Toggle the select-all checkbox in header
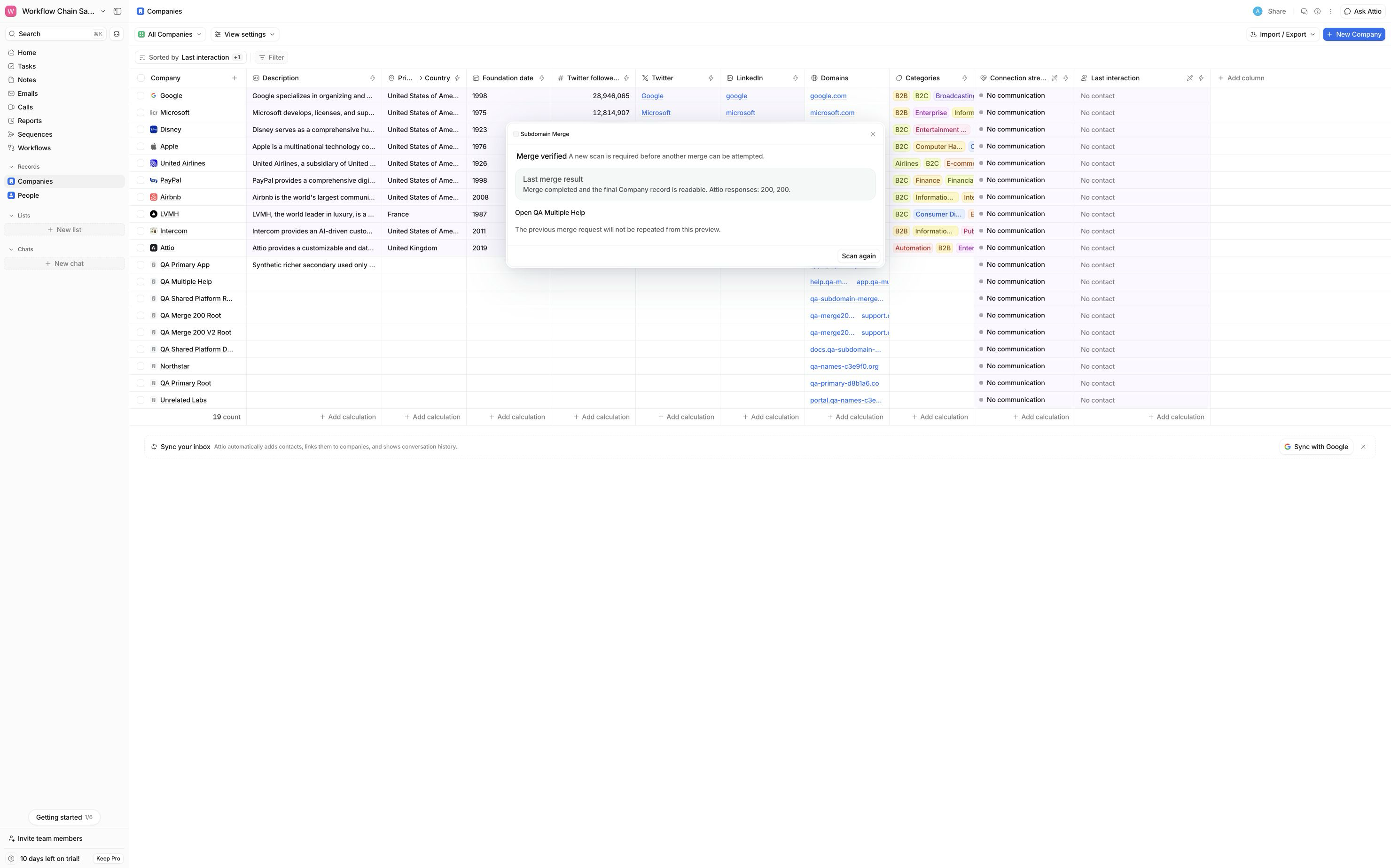The width and height of the screenshot is (1391, 868). tap(141, 78)
